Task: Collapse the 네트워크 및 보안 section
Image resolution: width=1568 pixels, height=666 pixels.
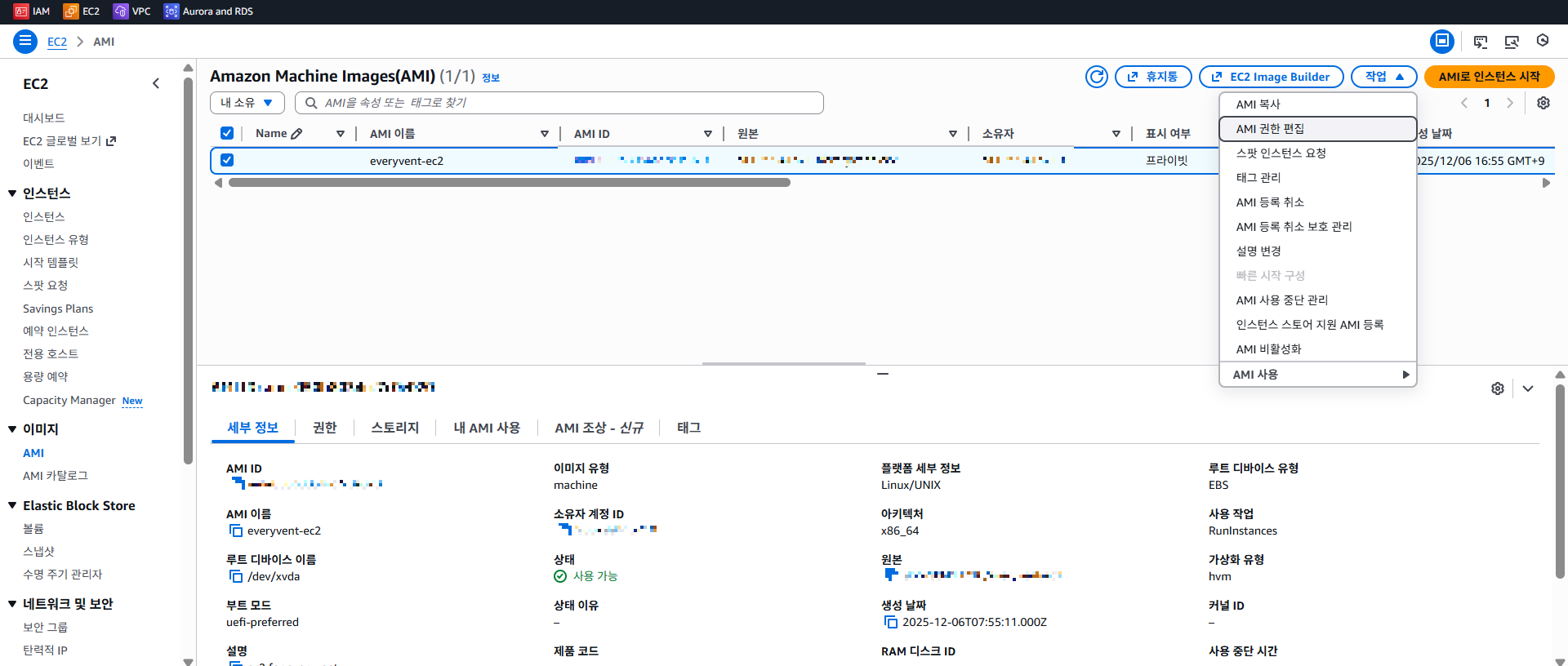Action: [12, 604]
